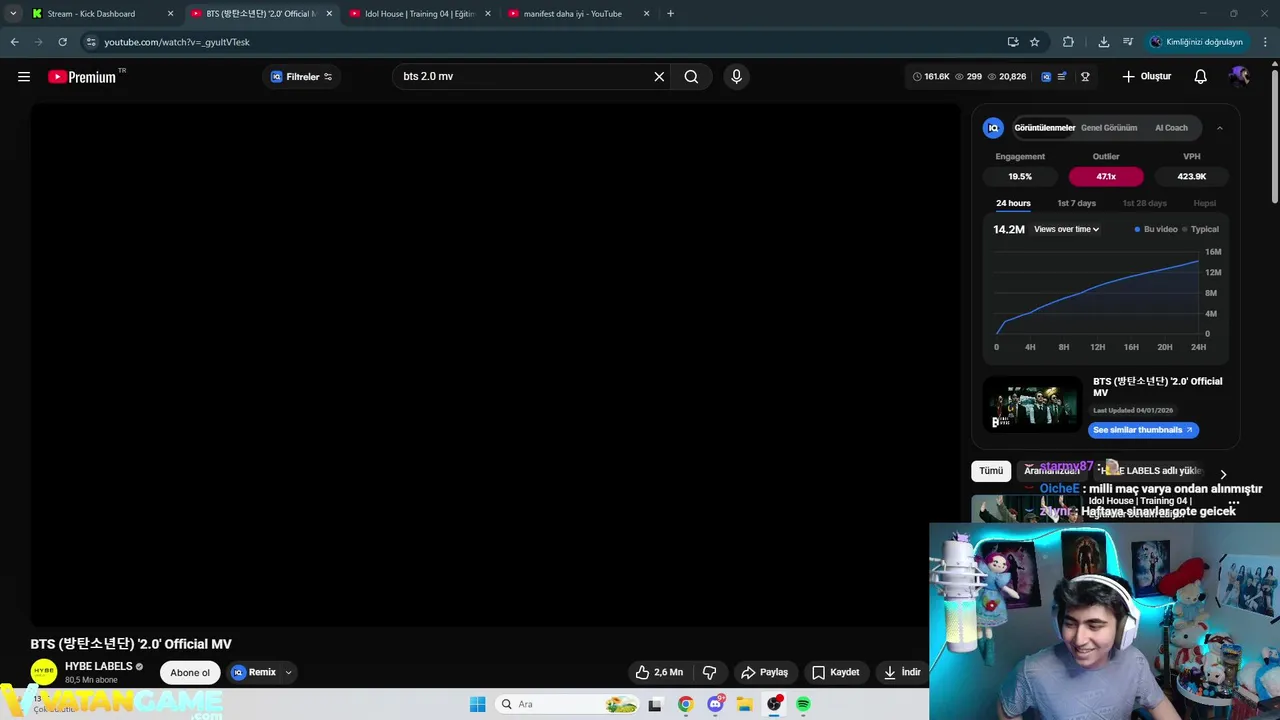Open the vidIQ trophy icon
This screenshot has height=720, width=1280.
pyautogui.click(x=1085, y=77)
